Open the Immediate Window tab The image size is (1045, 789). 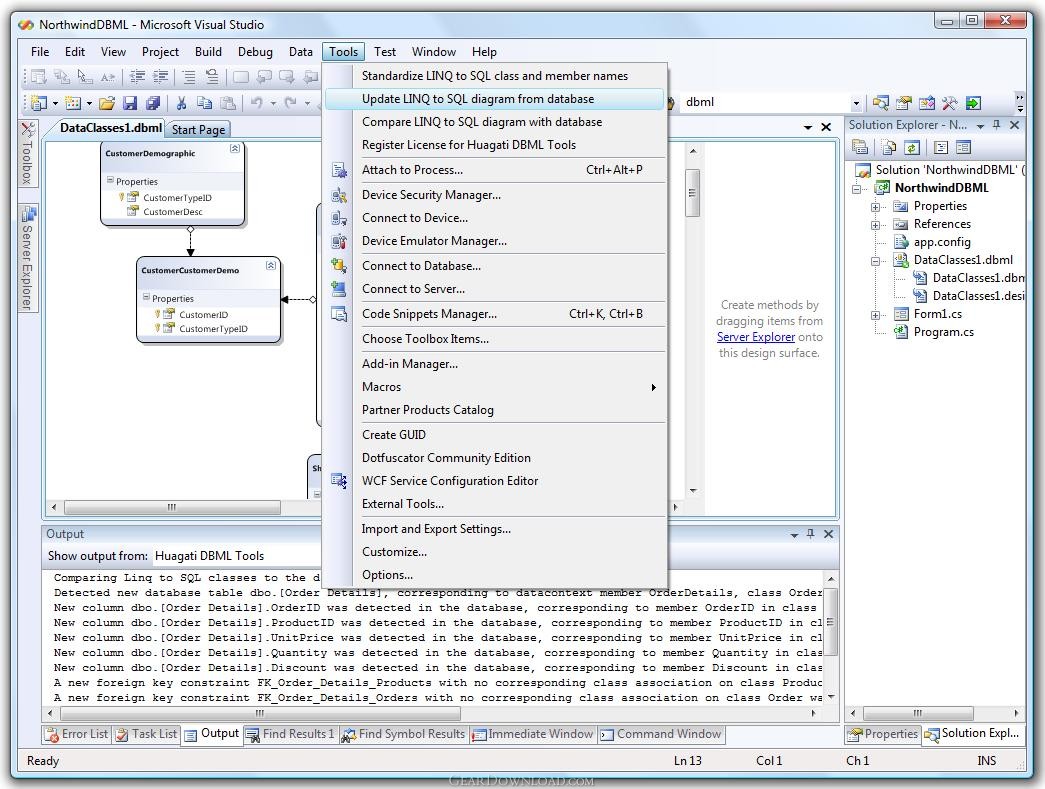(x=533, y=734)
